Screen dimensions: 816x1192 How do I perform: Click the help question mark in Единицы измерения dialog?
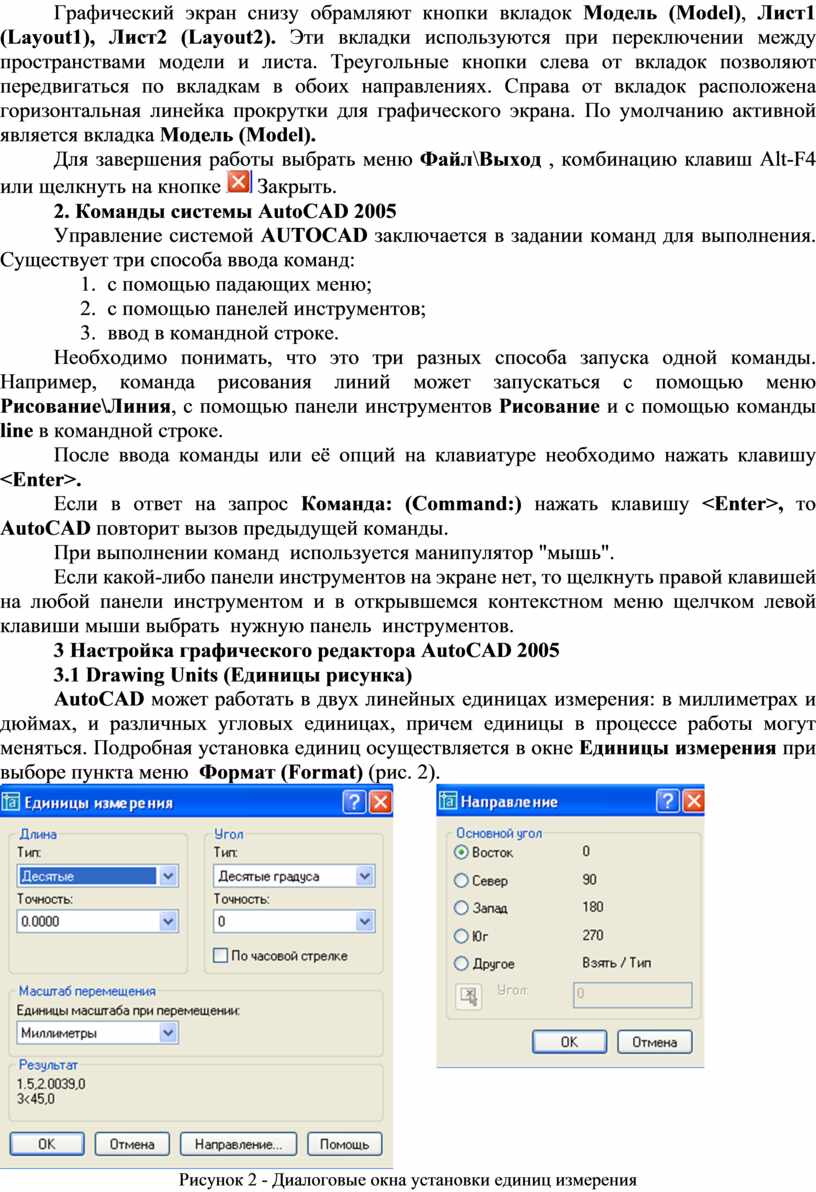click(354, 802)
